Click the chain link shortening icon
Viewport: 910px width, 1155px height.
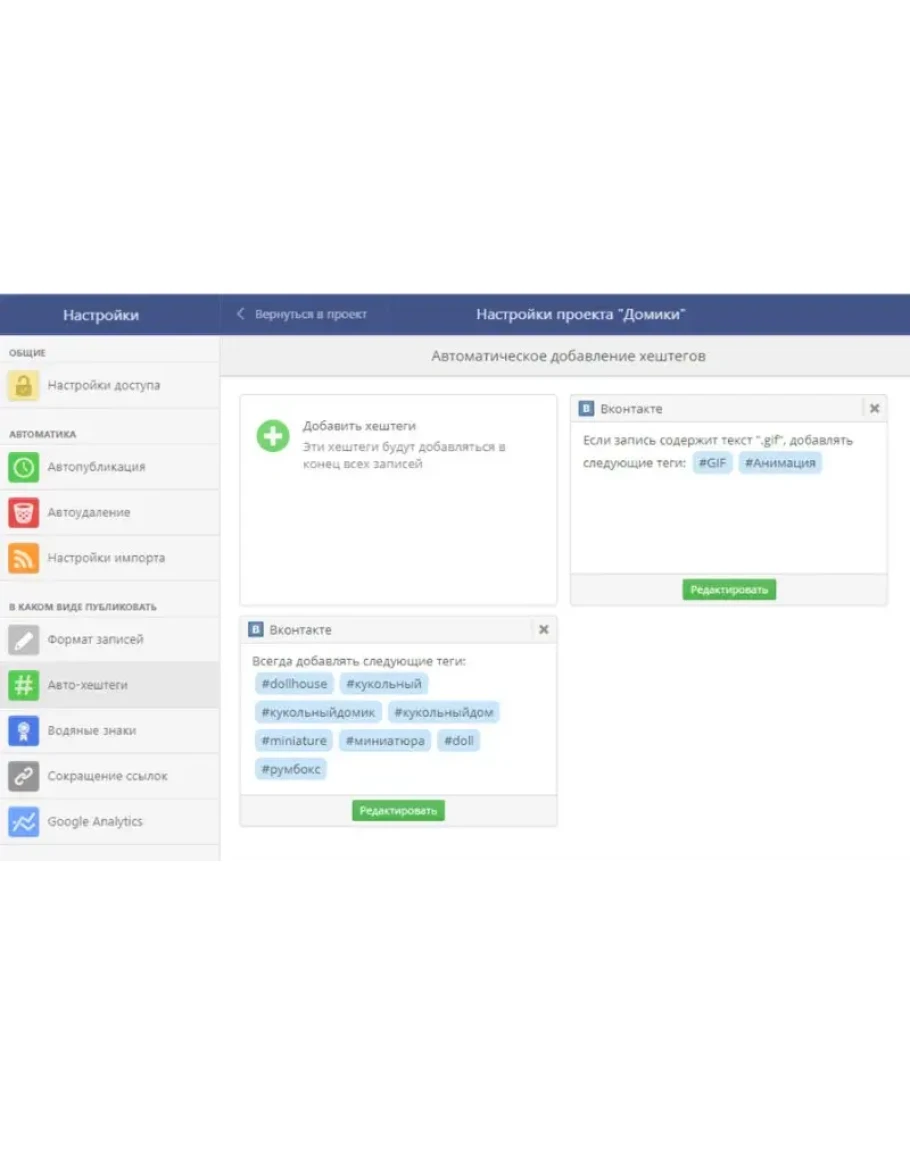(24, 776)
